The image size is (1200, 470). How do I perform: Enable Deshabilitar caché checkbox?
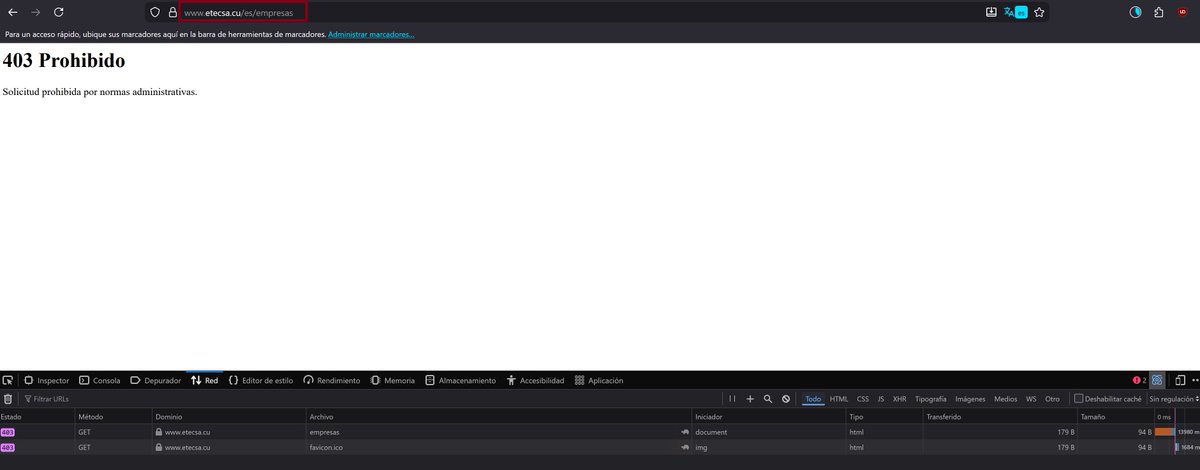click(1079, 398)
